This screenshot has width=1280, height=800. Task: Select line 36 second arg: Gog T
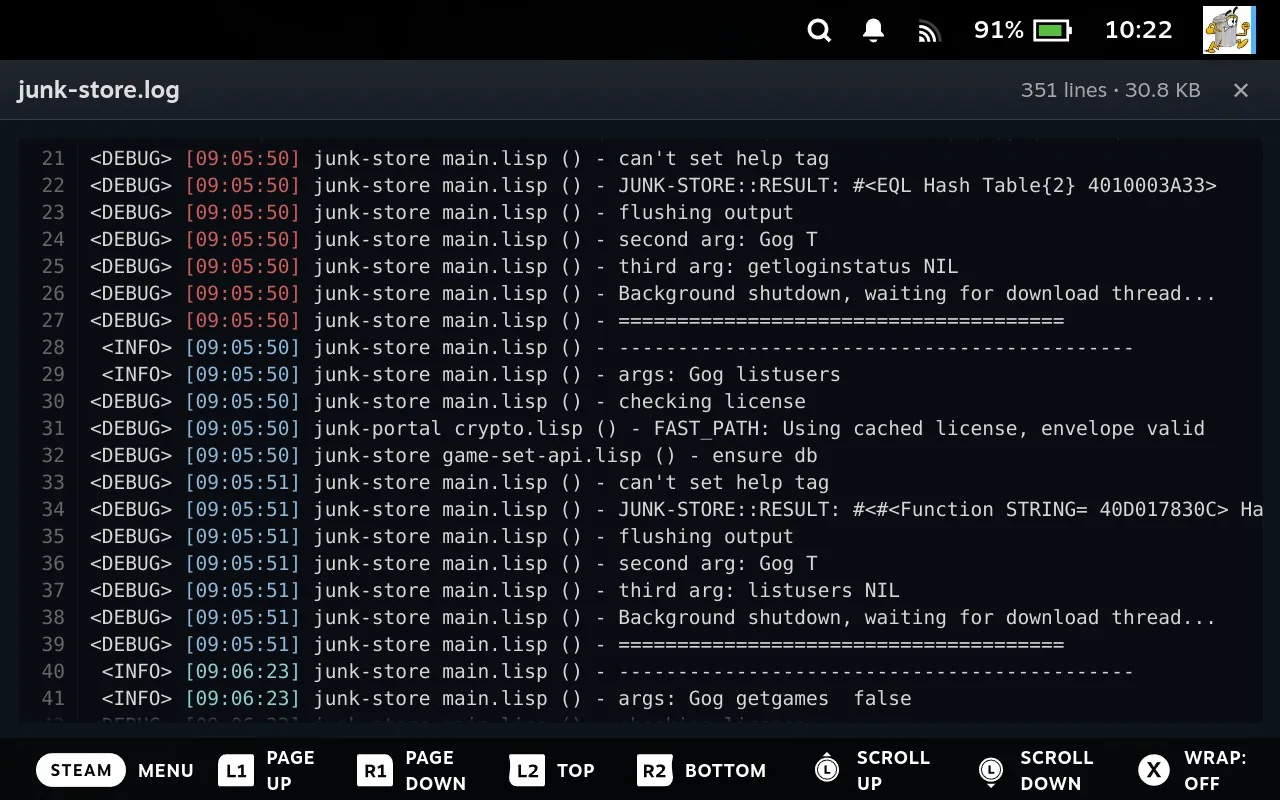point(640,563)
